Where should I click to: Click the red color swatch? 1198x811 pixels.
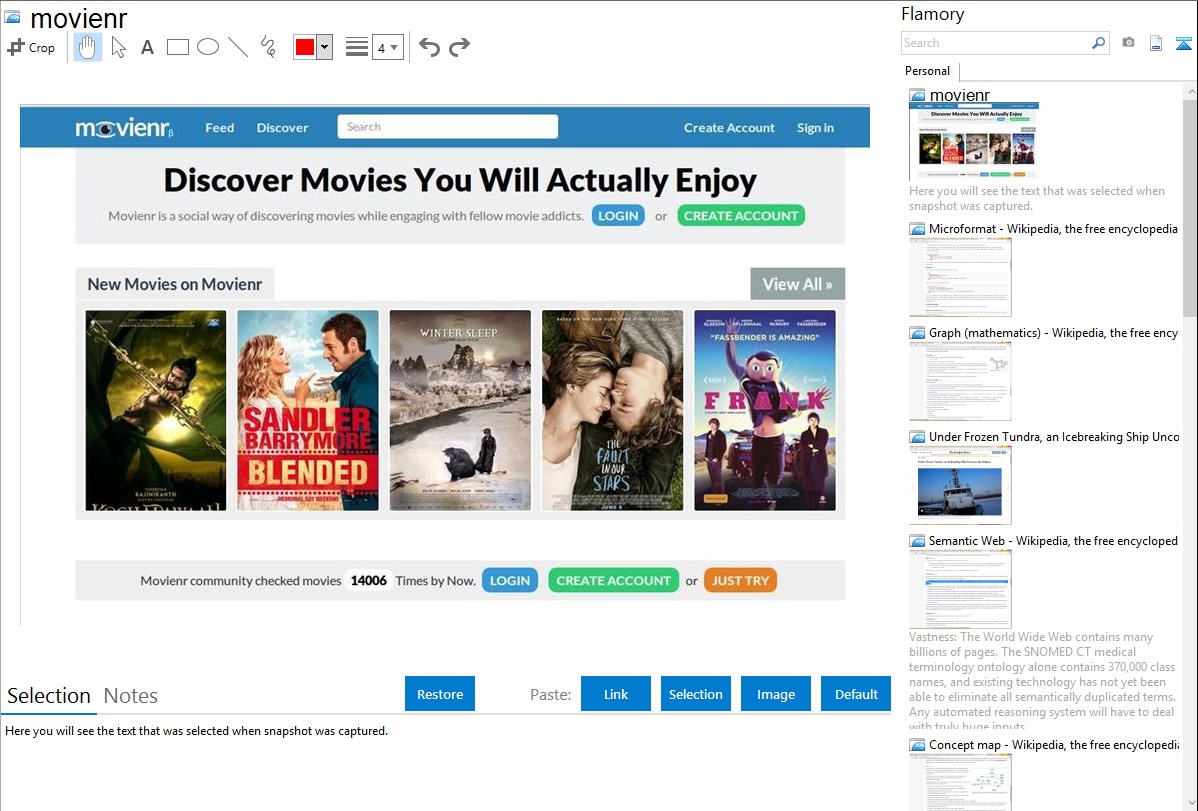click(x=305, y=47)
